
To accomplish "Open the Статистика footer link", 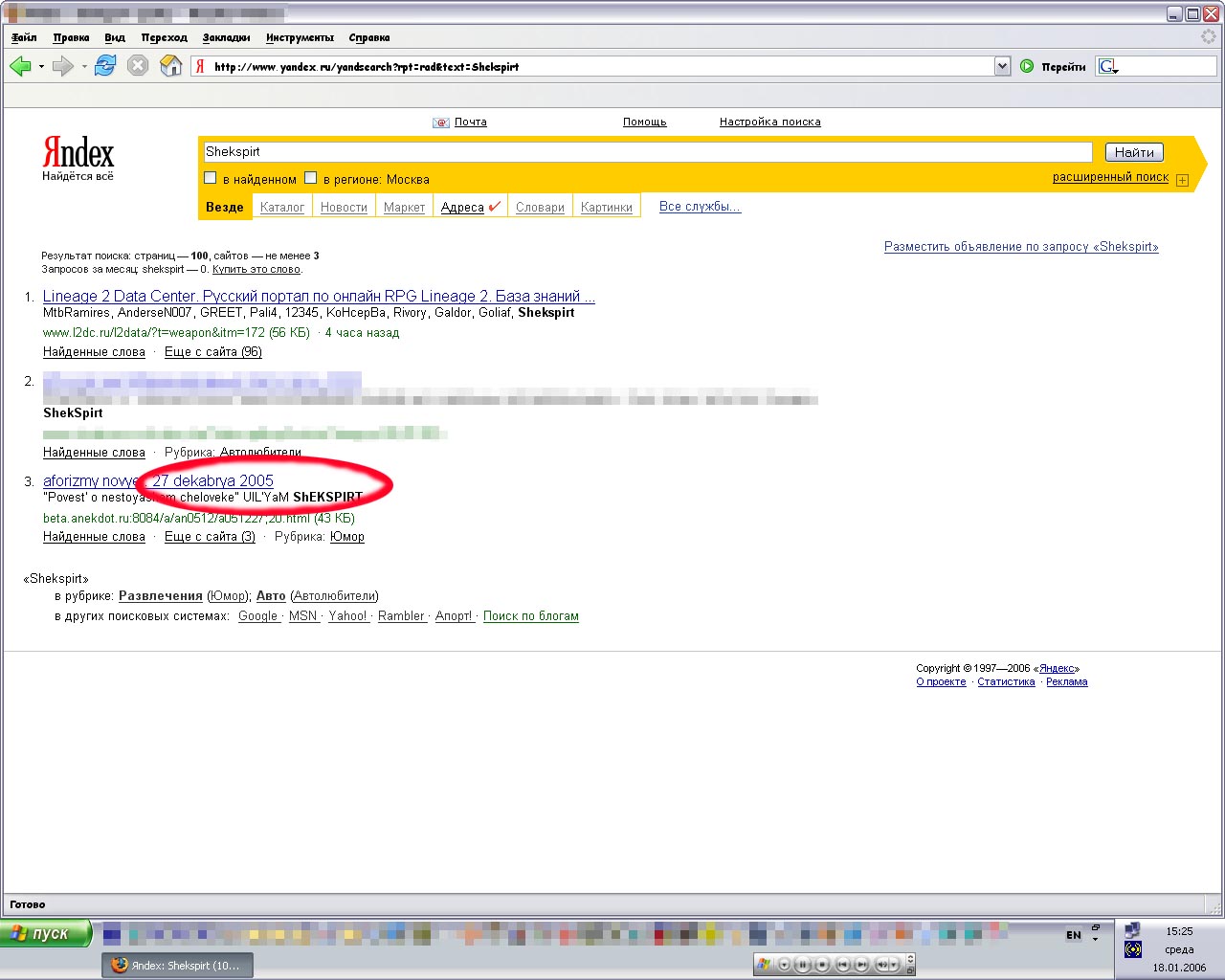I will (x=1006, y=681).
